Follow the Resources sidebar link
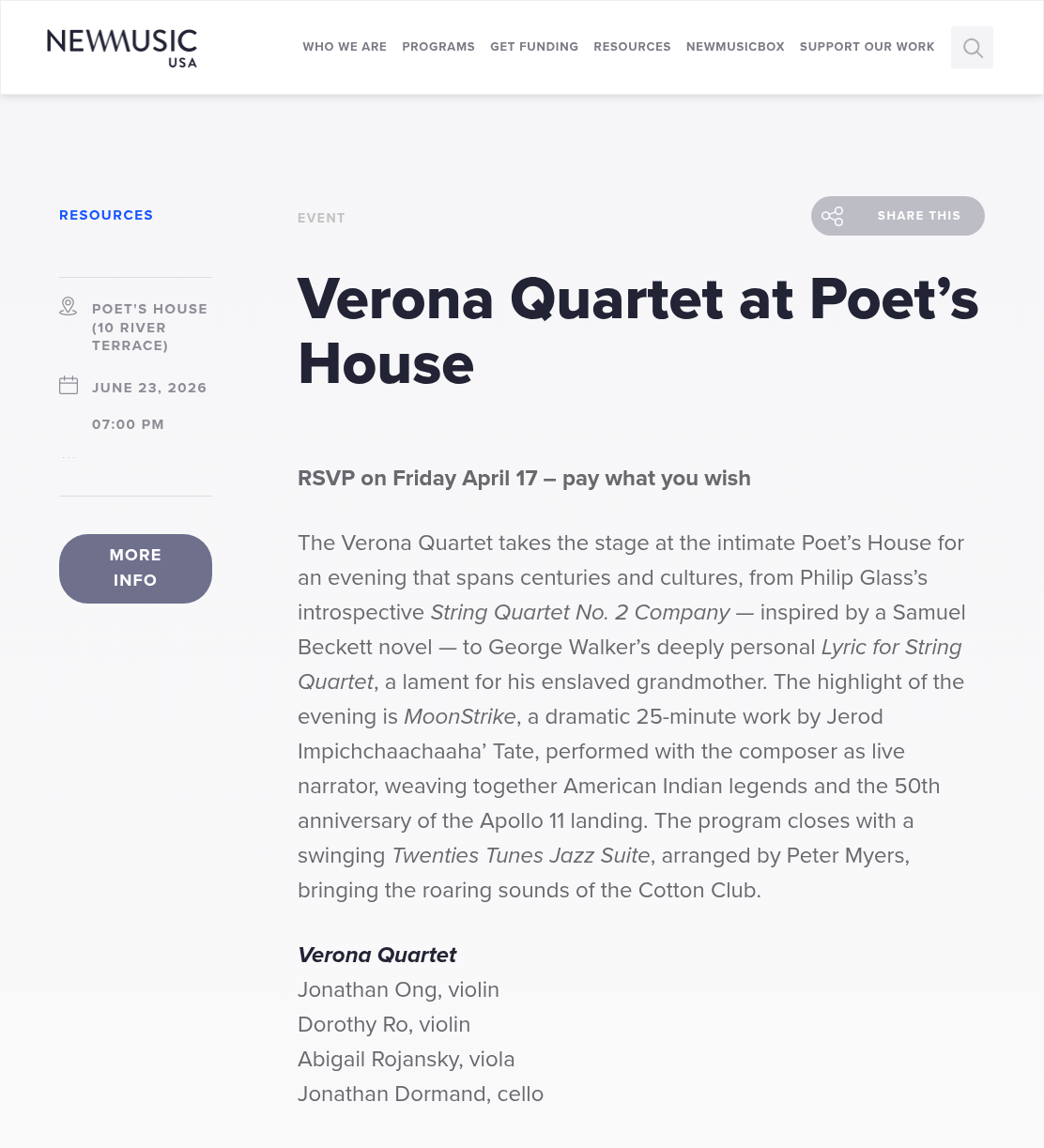Screen dimensions: 1044x1148 [x=106, y=215]
